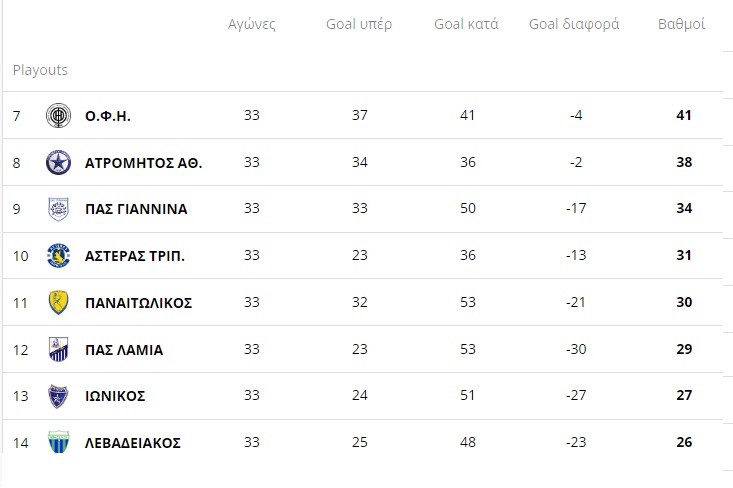Click the Goal διαφορά column header

(574, 24)
